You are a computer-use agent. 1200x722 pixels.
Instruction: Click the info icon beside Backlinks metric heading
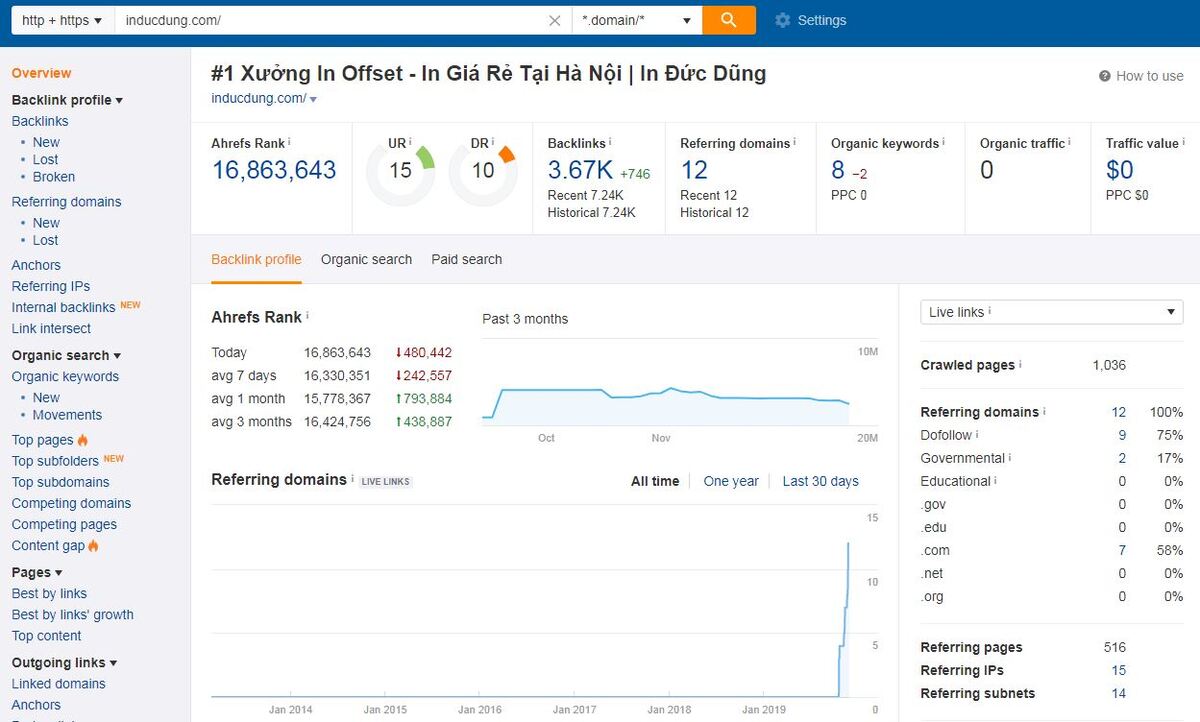click(x=610, y=142)
